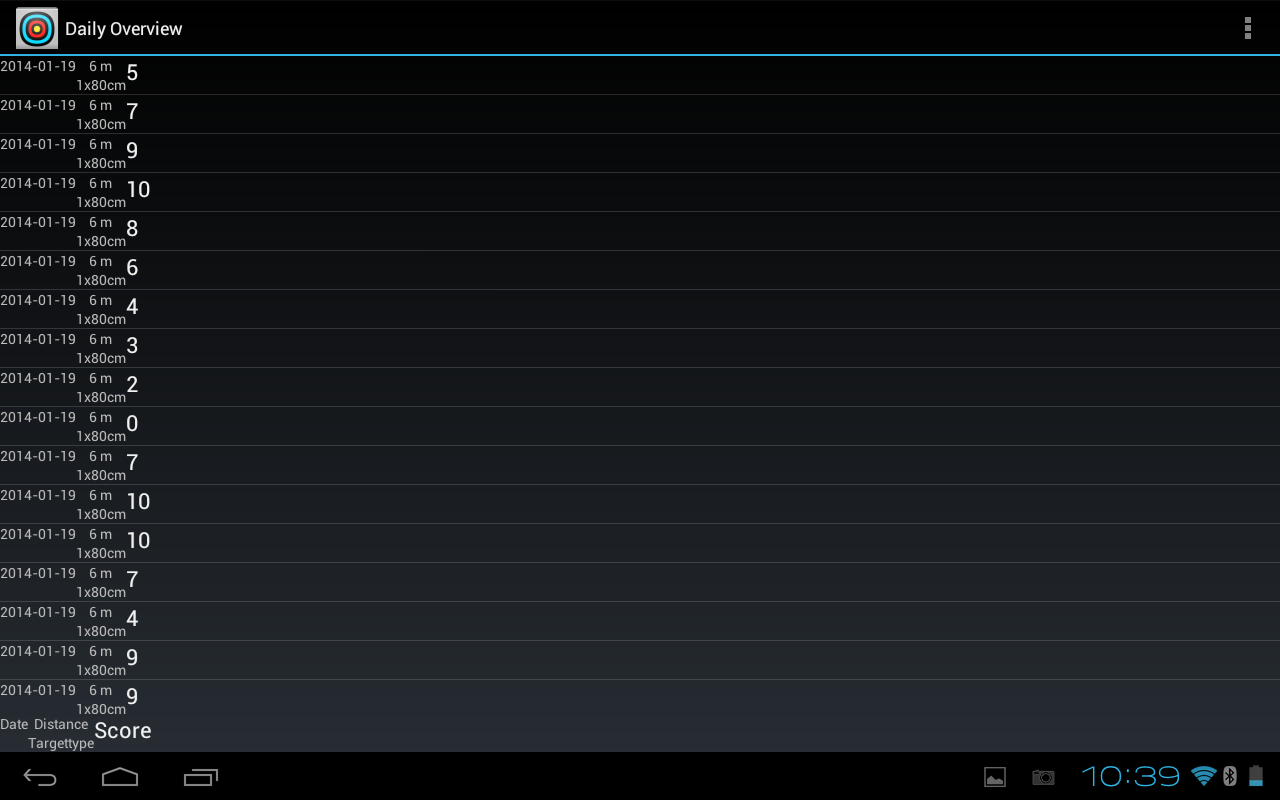
Task: Open the entry with score 8
Action: coord(640,231)
